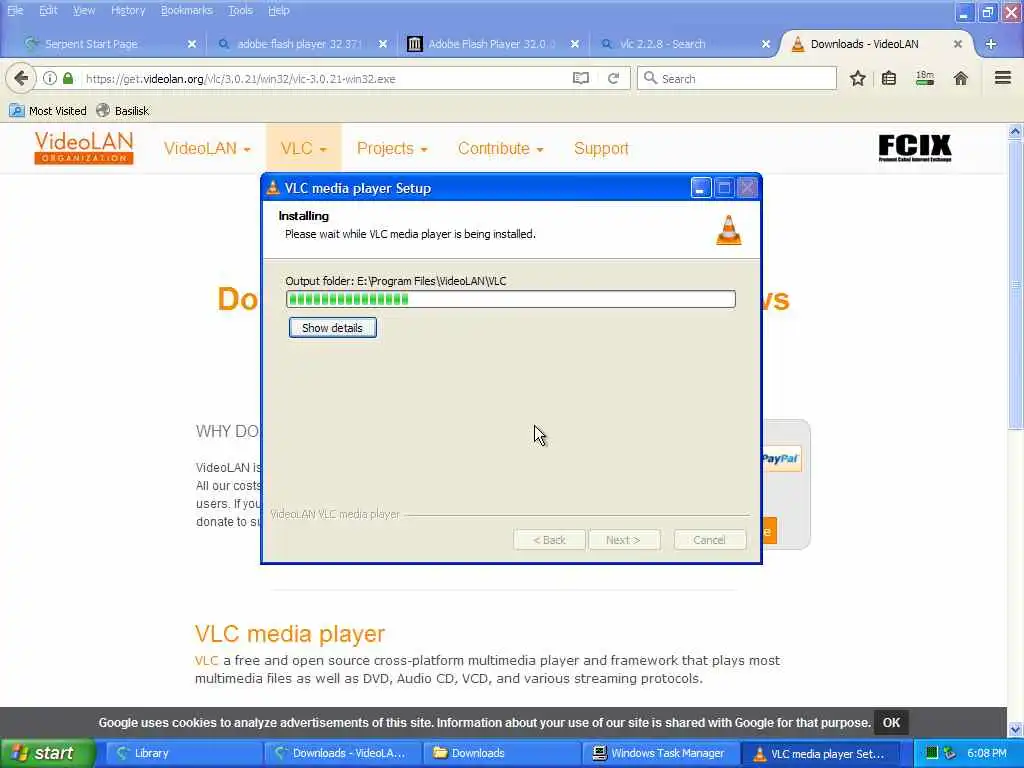This screenshot has width=1024, height=768.
Task: Minimize the VLC media player Setup window
Action: point(701,188)
